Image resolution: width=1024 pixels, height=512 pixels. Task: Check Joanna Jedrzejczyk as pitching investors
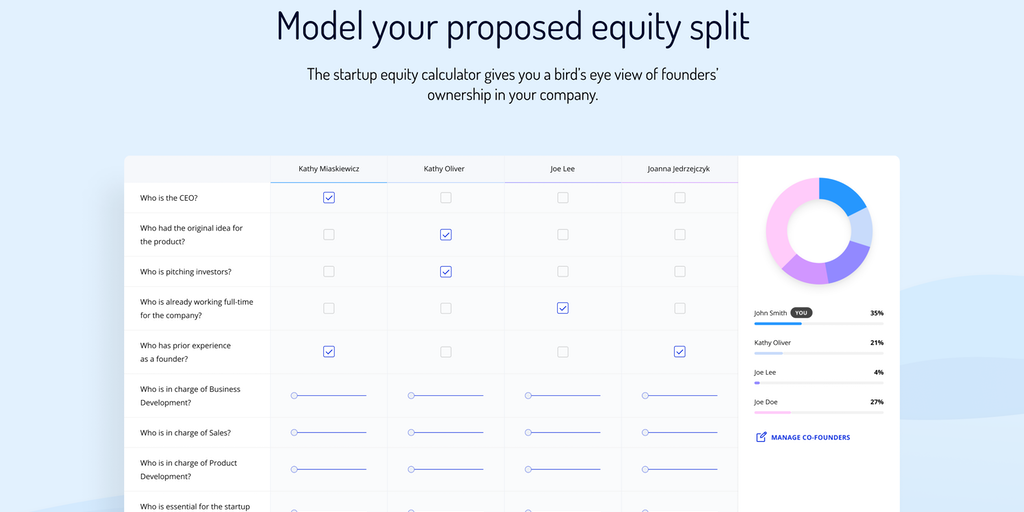tap(680, 272)
